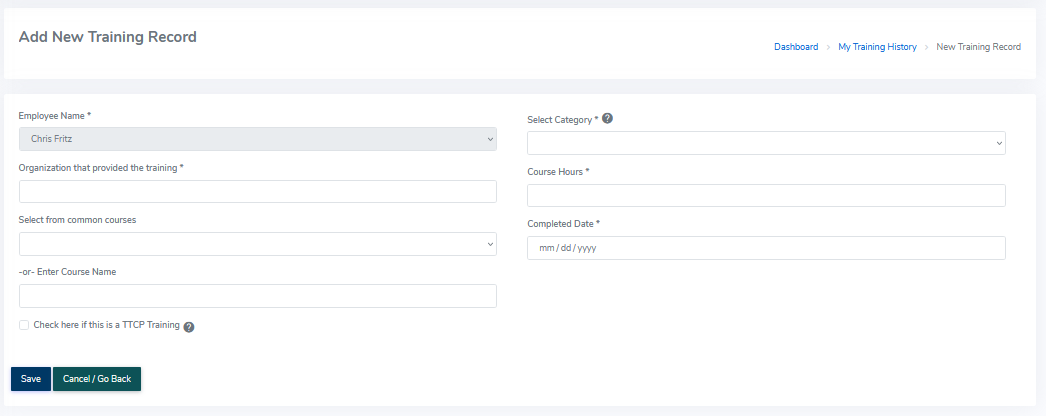The width and height of the screenshot is (1046, 416).
Task: Click the 'Completed Date' label text
Action: tap(563, 224)
